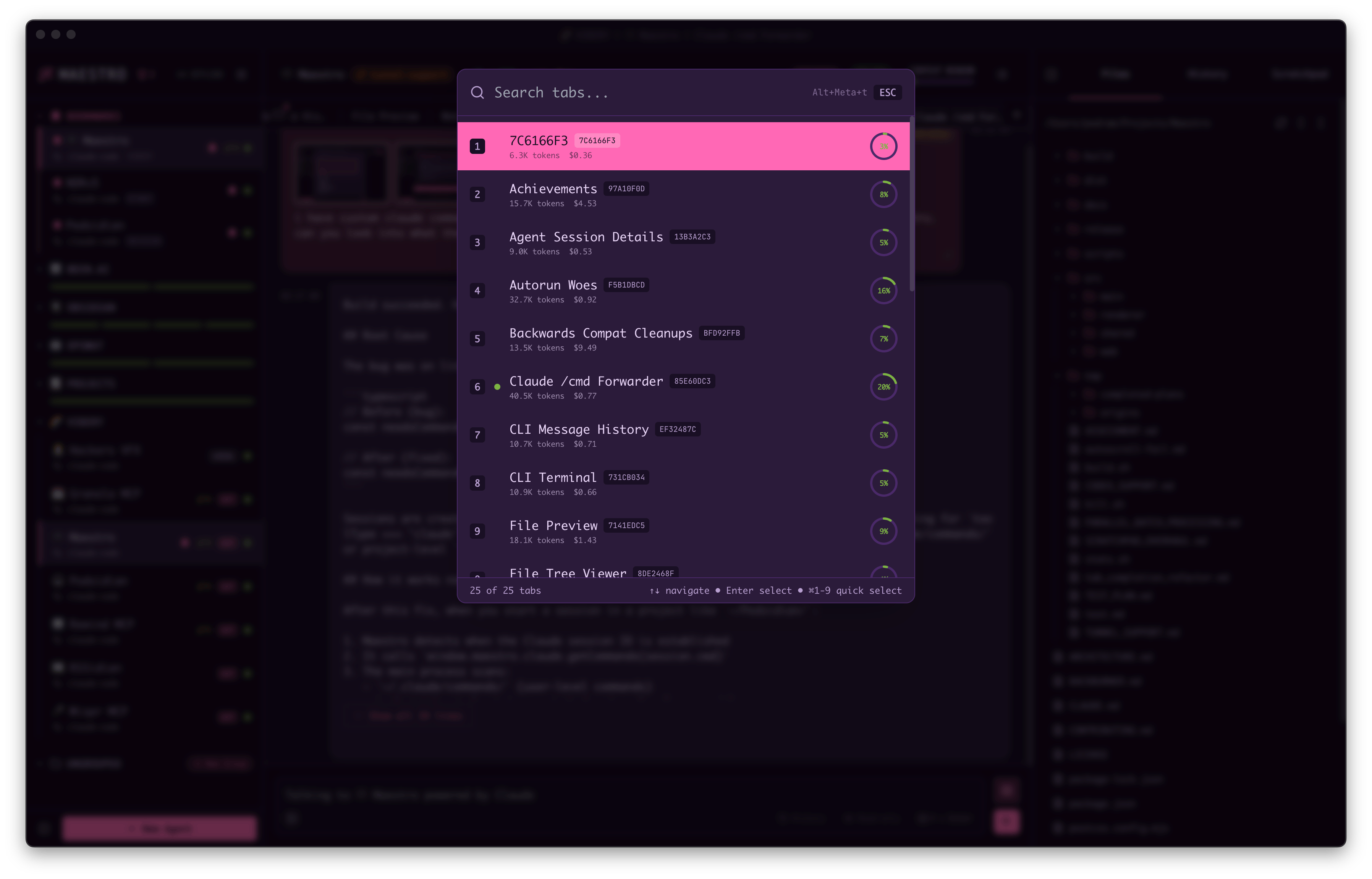The height and width of the screenshot is (879, 1372).
Task: Click quick-select badge number 8
Action: pos(477,483)
